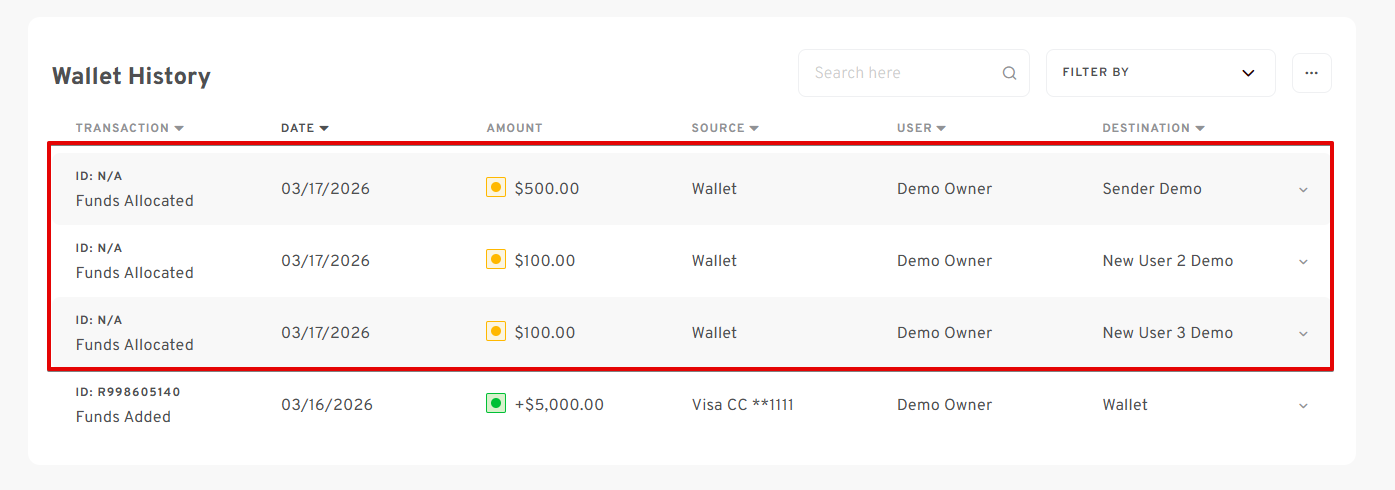The width and height of the screenshot is (1395, 490).
Task: Click the Amount column header
Action: pos(514,128)
